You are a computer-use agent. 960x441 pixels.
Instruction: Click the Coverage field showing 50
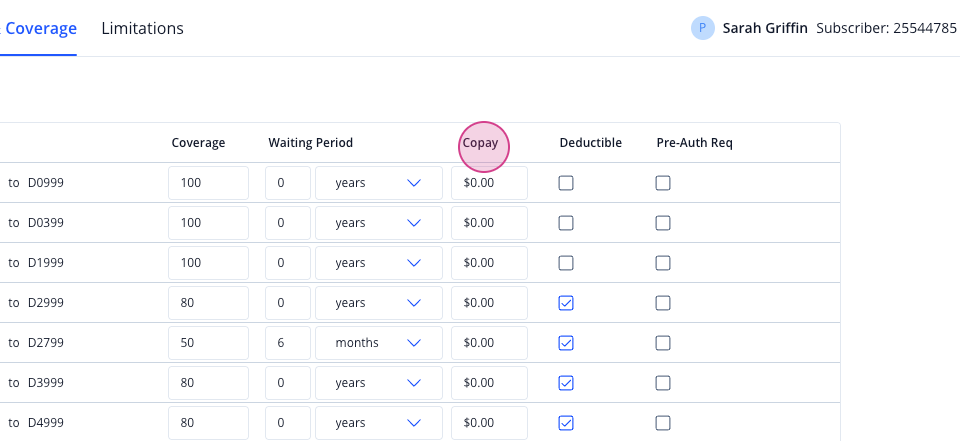coord(208,342)
